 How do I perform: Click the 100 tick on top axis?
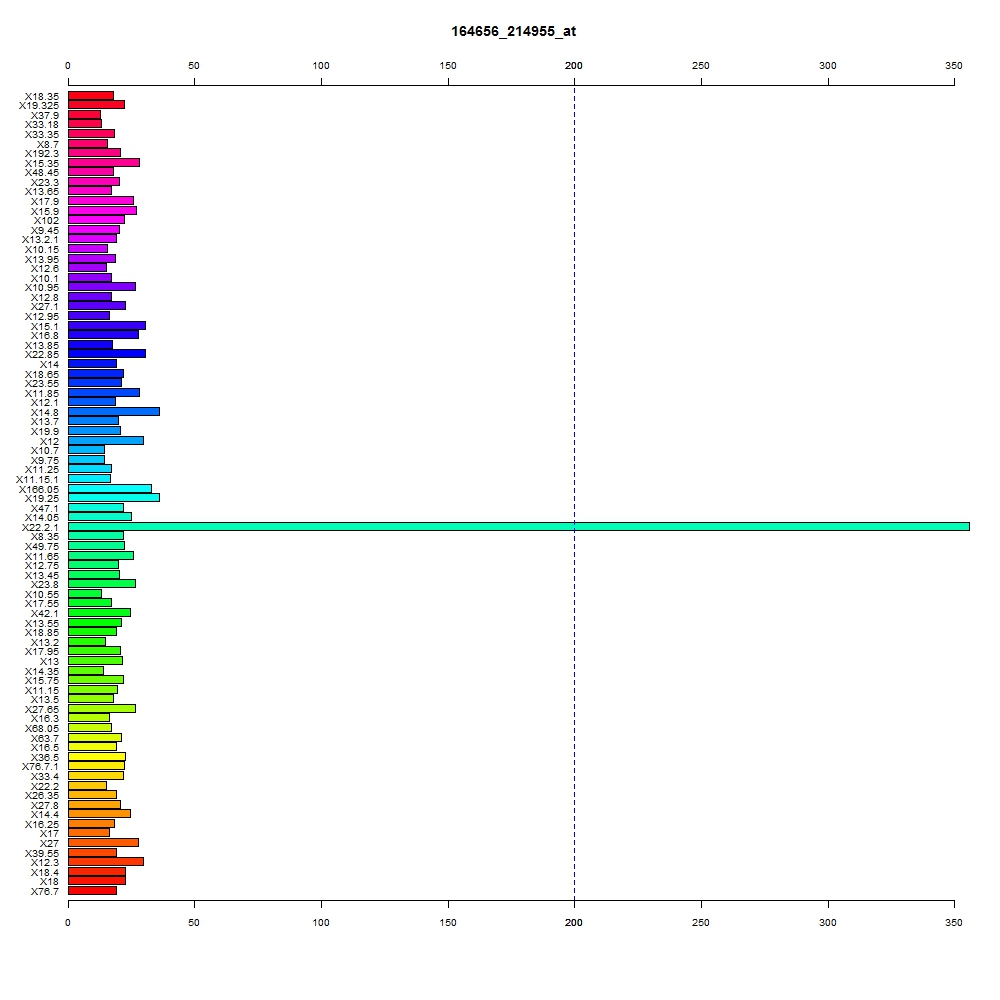[321, 66]
